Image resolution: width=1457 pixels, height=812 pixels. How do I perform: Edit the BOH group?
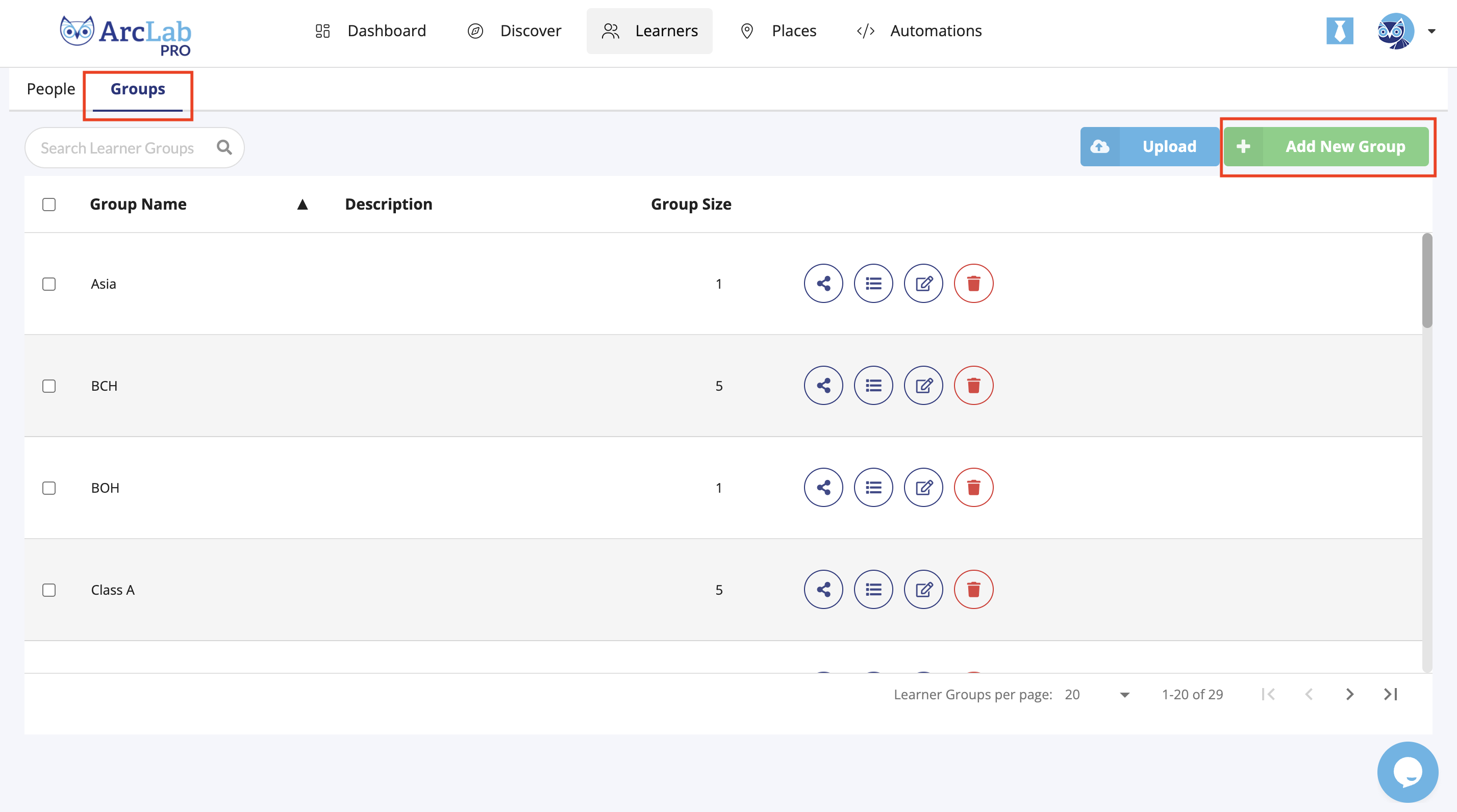coord(923,488)
